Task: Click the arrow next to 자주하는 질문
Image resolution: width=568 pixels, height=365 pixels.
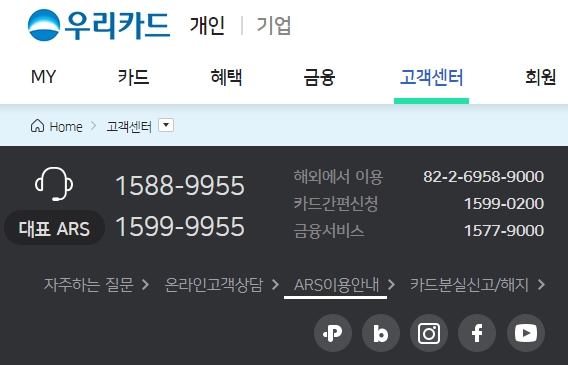Action: click(x=146, y=285)
